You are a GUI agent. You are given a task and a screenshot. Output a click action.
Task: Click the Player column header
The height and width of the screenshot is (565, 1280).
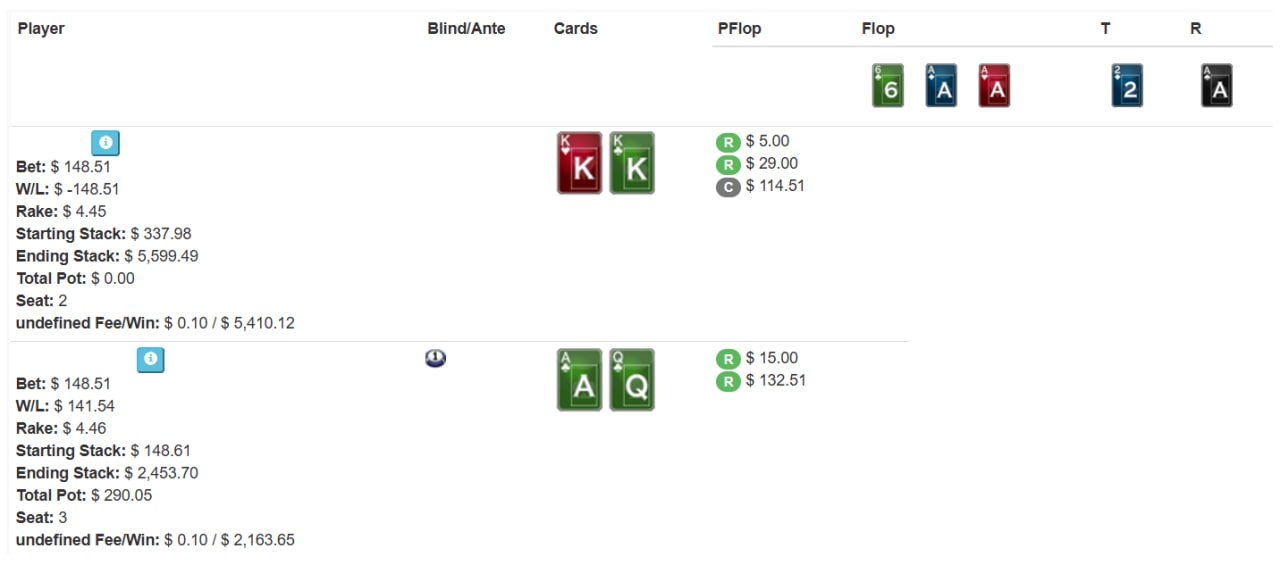[41, 29]
